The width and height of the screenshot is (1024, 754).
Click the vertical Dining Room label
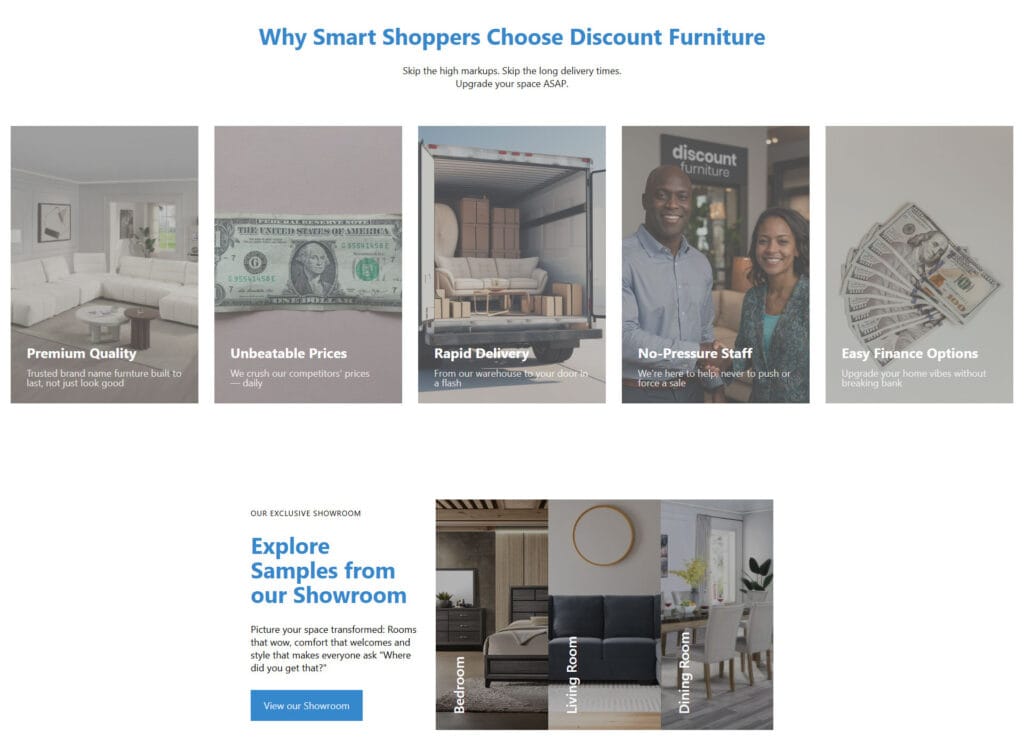click(x=684, y=672)
